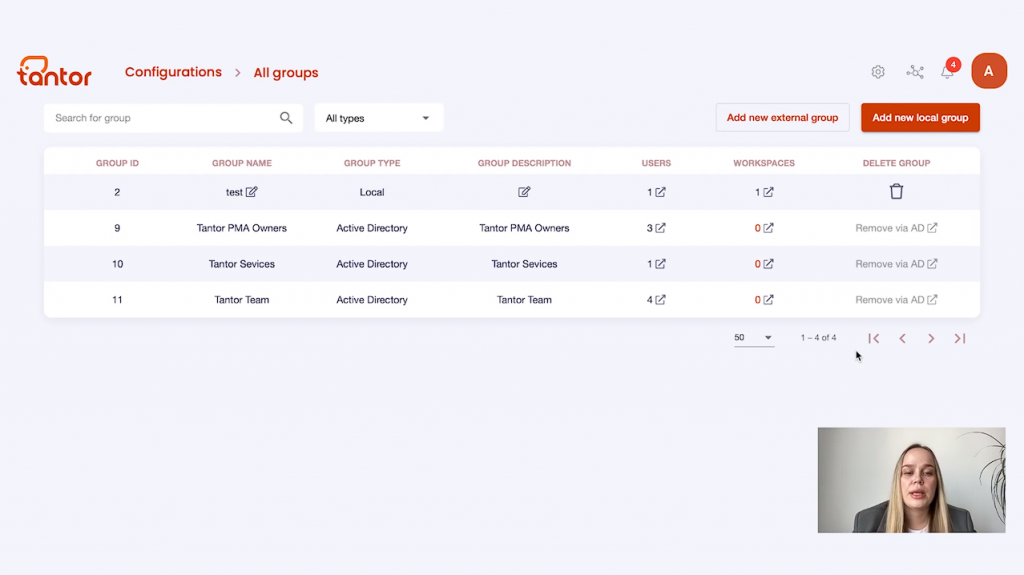Click the GROUP TYPE column header
This screenshot has height=575, width=1024.
[x=372, y=163]
